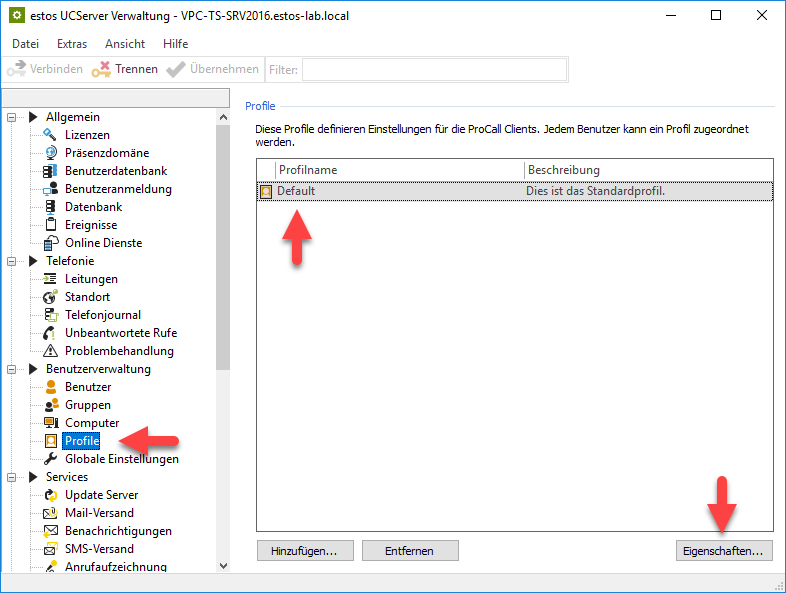Select the Gruppen tree item
The width and height of the screenshot is (786, 593).
88,405
